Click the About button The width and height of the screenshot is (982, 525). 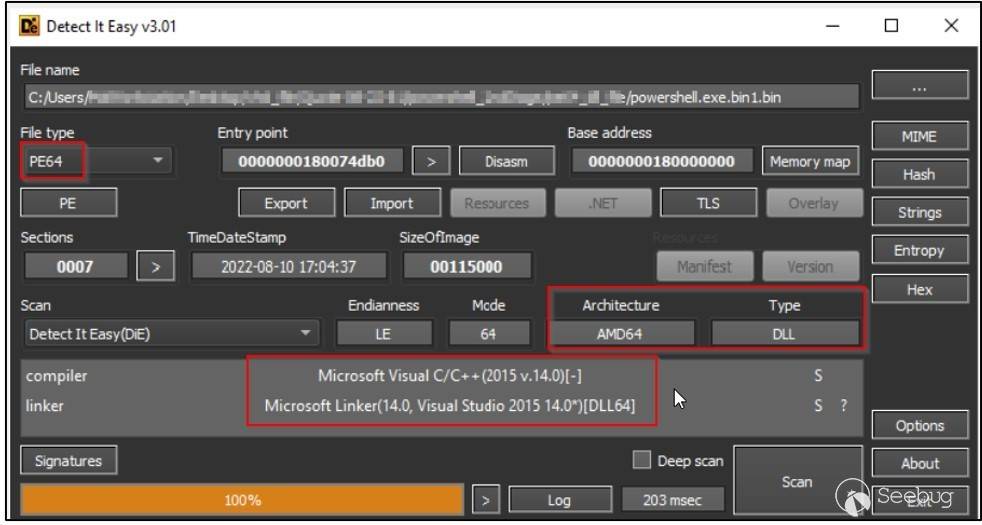pyautogui.click(x=919, y=464)
